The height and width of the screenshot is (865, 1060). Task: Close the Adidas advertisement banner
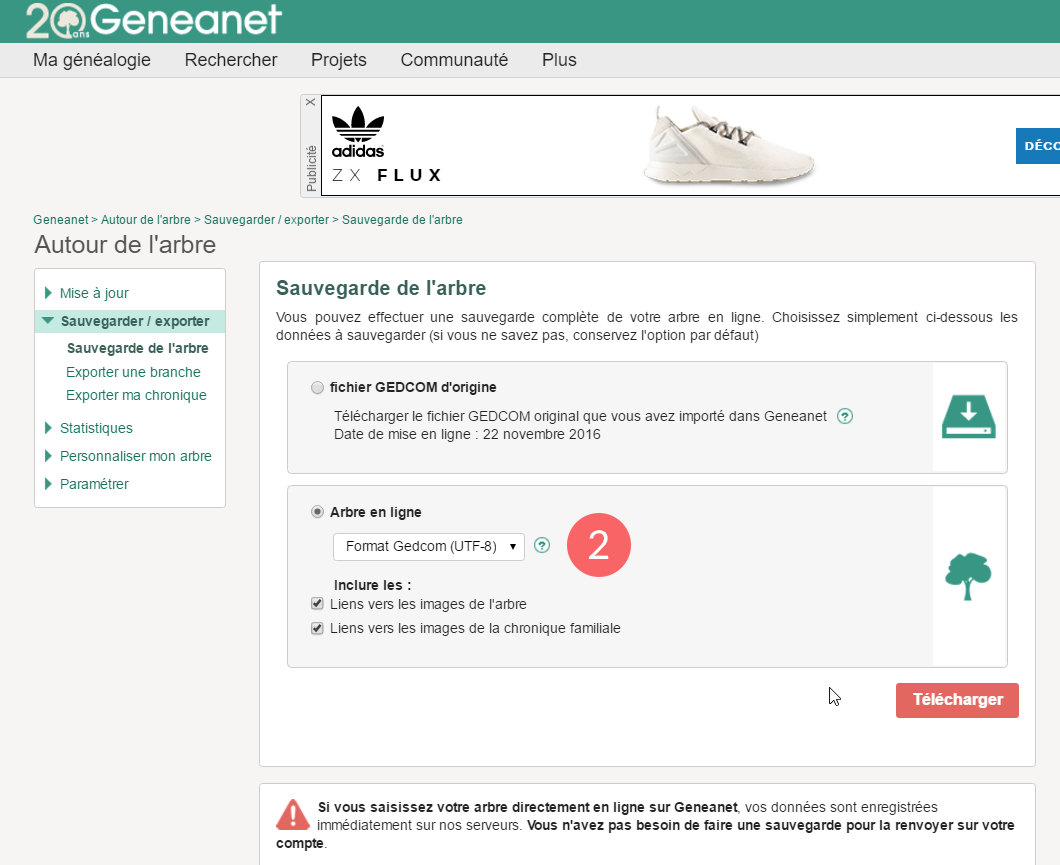click(x=310, y=102)
